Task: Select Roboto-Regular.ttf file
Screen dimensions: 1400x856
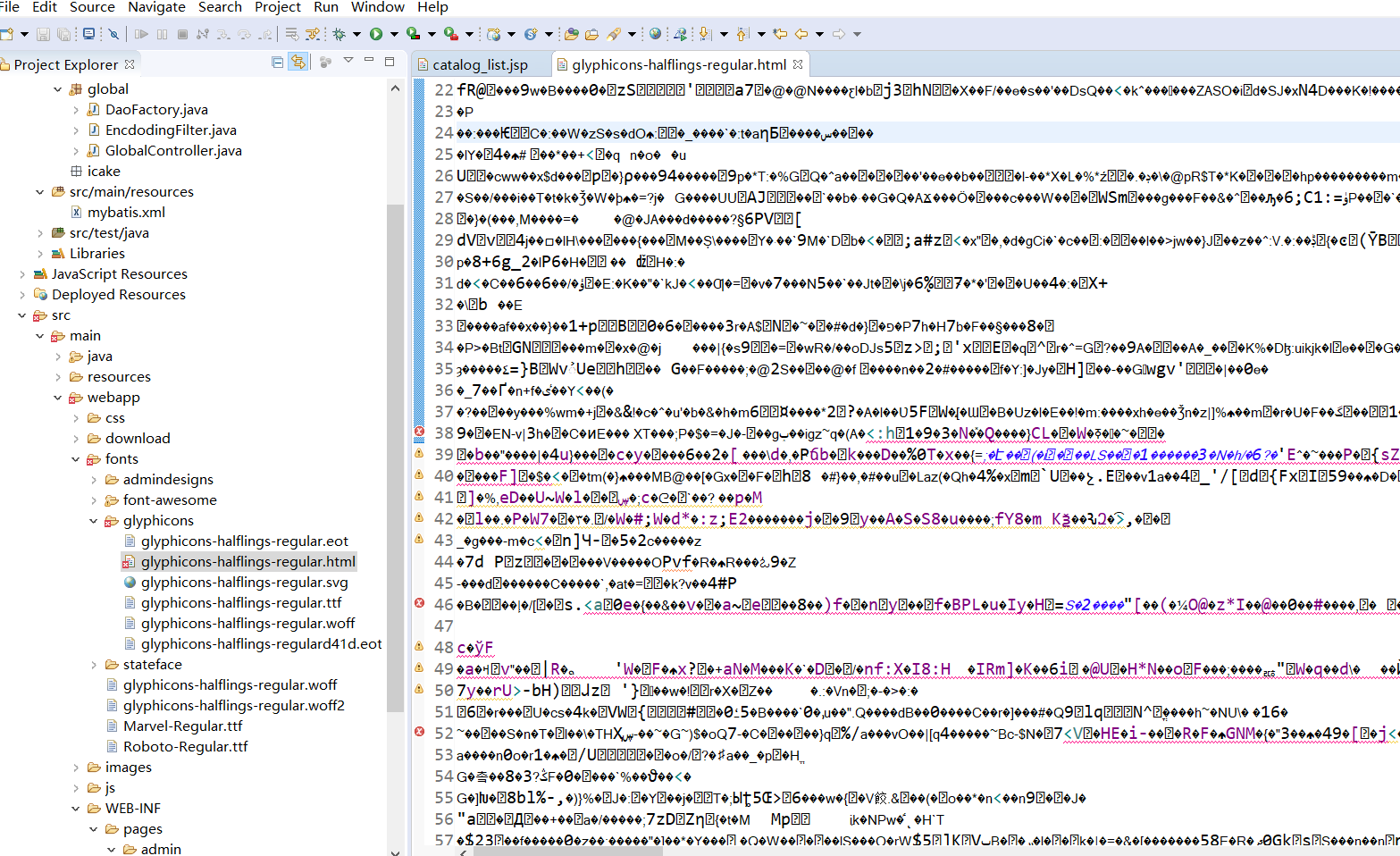Action: click(185, 747)
